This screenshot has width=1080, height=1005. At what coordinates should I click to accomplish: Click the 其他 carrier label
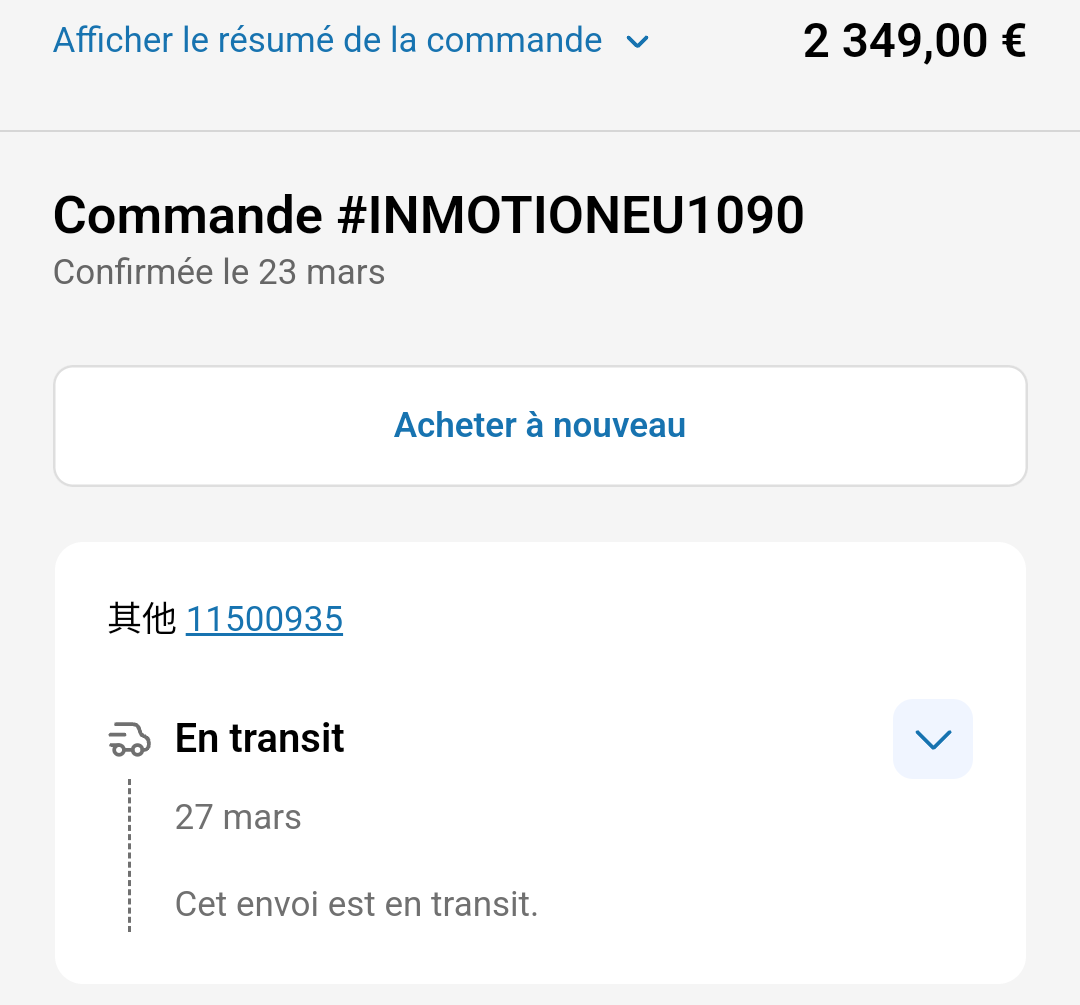pyautogui.click(x=142, y=618)
